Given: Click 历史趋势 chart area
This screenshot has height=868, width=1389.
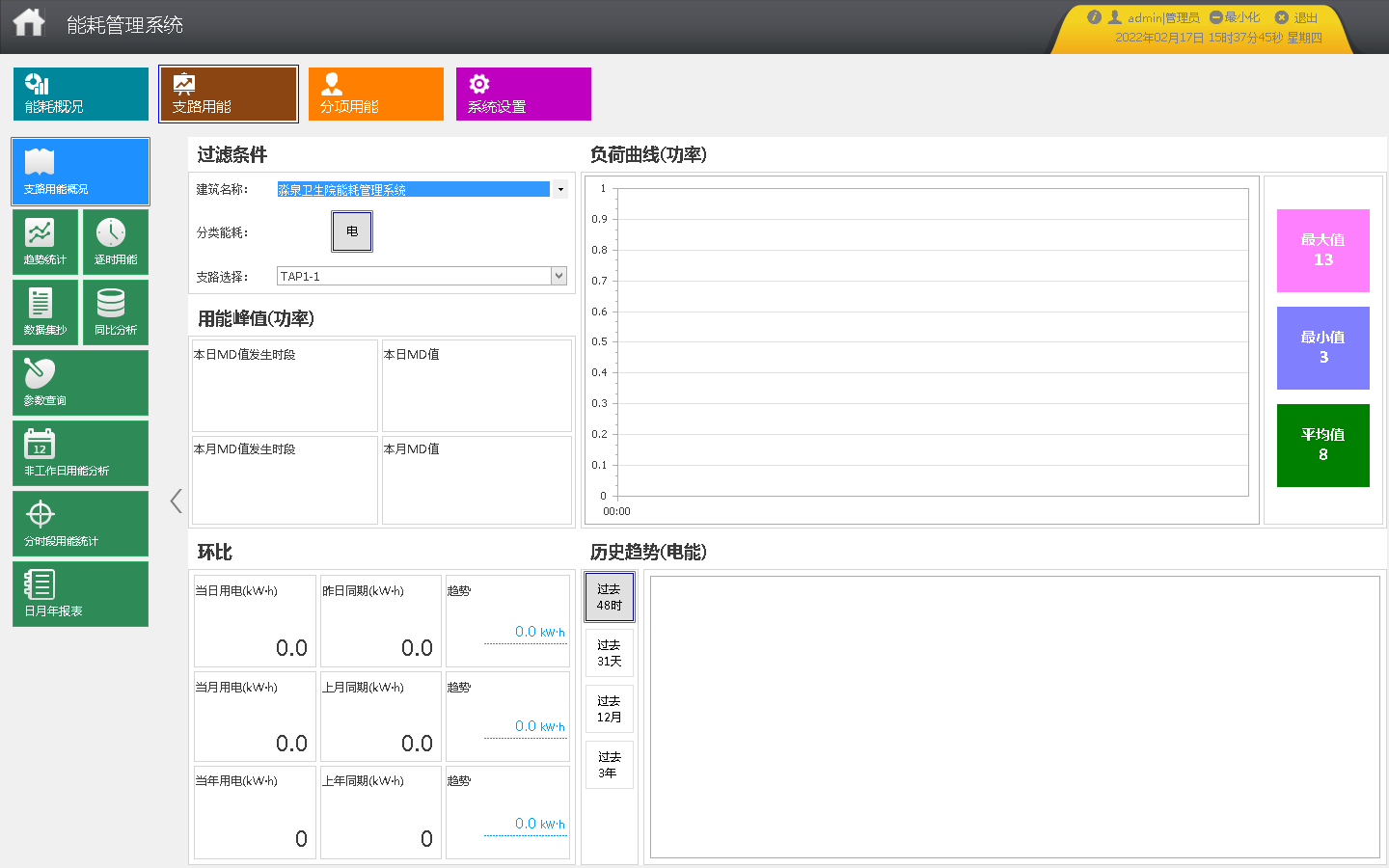Looking at the screenshot, I should [x=1015, y=717].
